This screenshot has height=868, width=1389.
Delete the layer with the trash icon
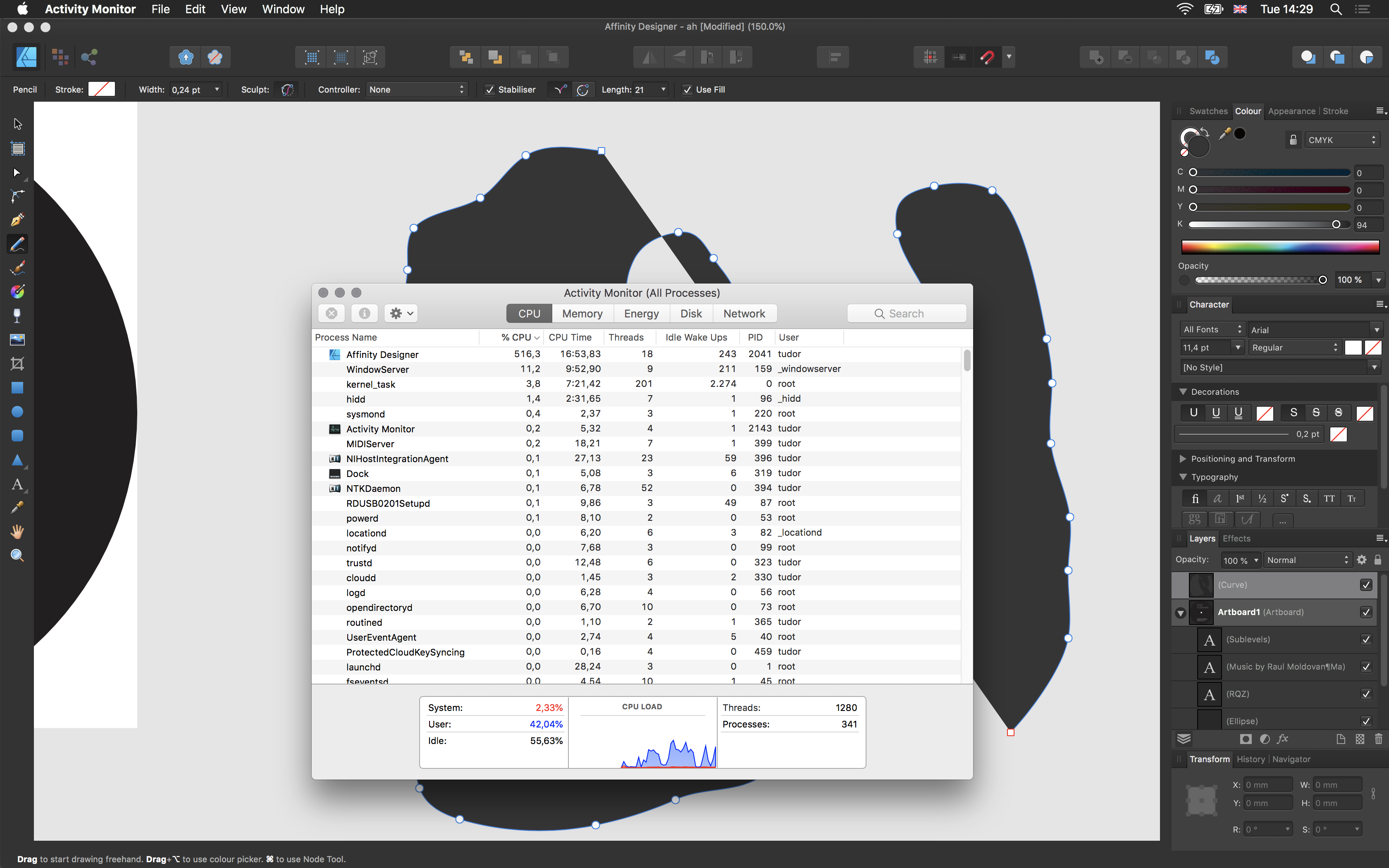[1378, 739]
